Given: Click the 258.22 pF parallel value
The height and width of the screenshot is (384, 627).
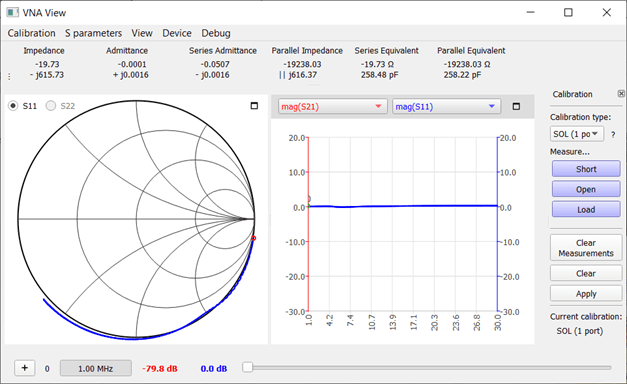Looking at the screenshot, I should 462,75.
